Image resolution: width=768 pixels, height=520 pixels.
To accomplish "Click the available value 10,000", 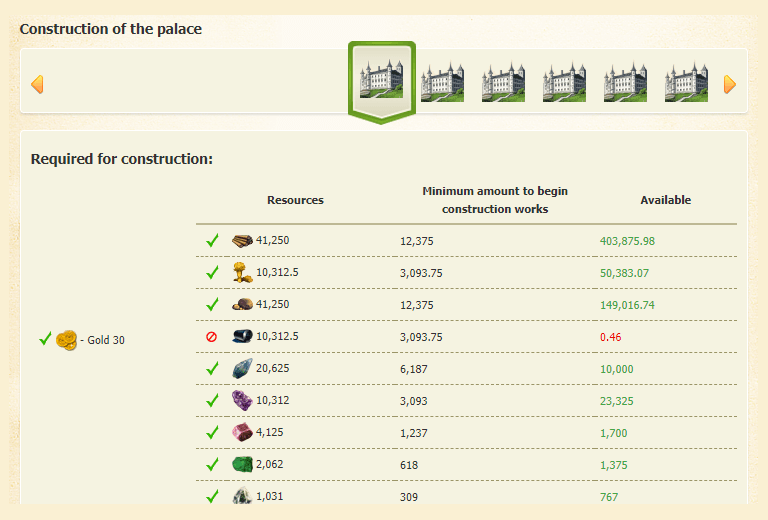I will point(617,369).
